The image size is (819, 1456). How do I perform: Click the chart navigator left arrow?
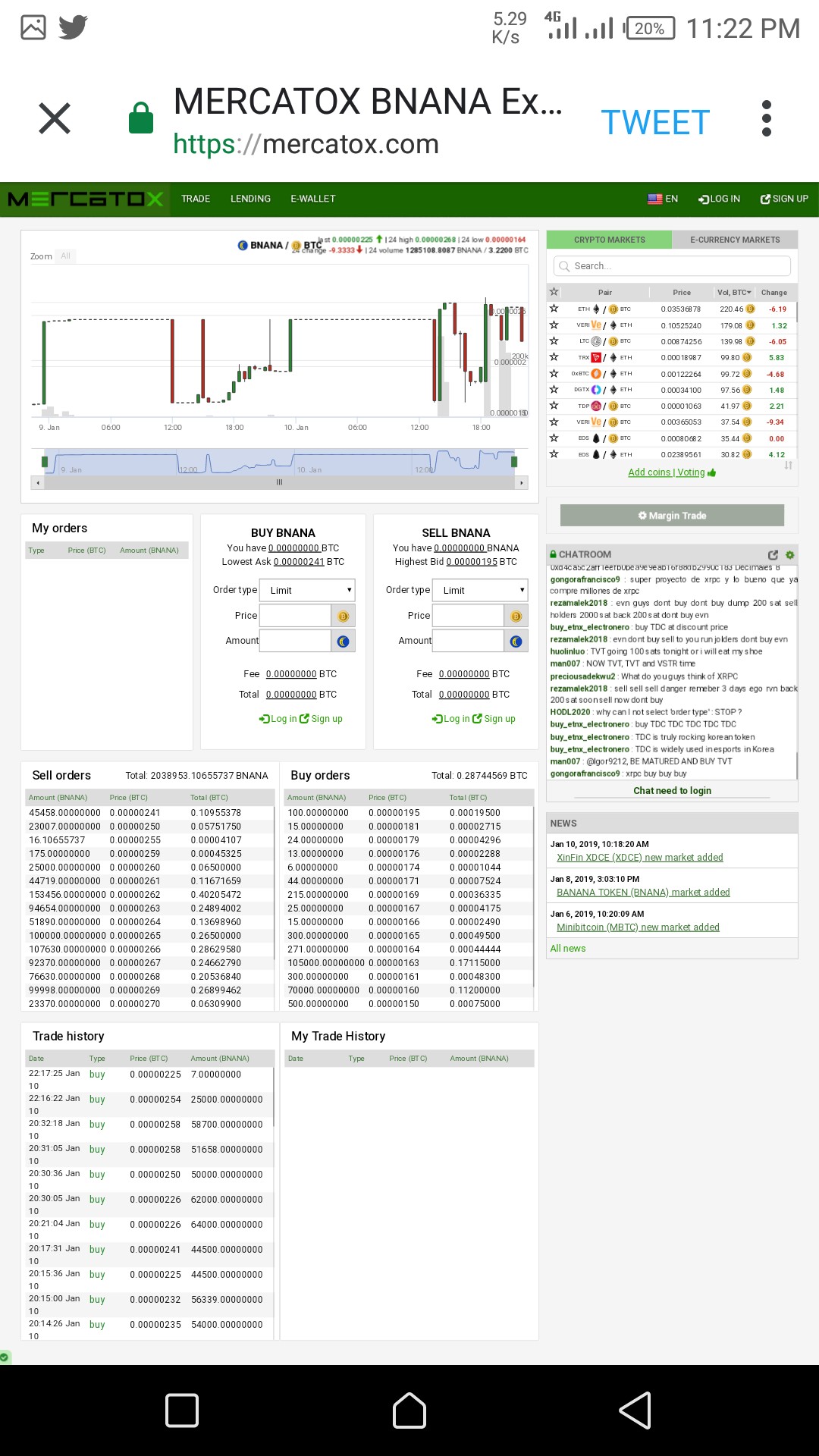[x=38, y=482]
